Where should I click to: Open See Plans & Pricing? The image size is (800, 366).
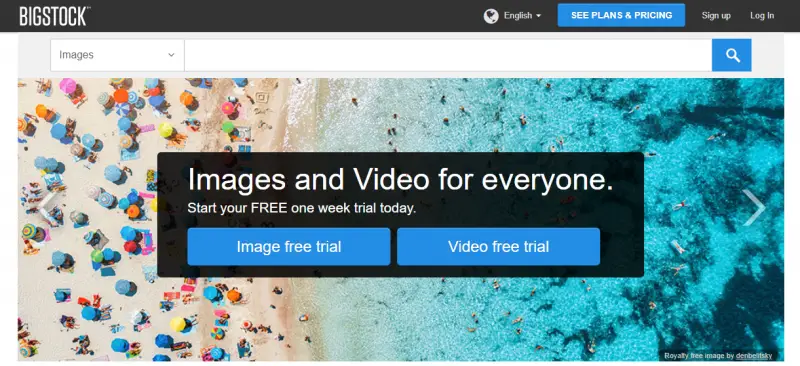621,15
